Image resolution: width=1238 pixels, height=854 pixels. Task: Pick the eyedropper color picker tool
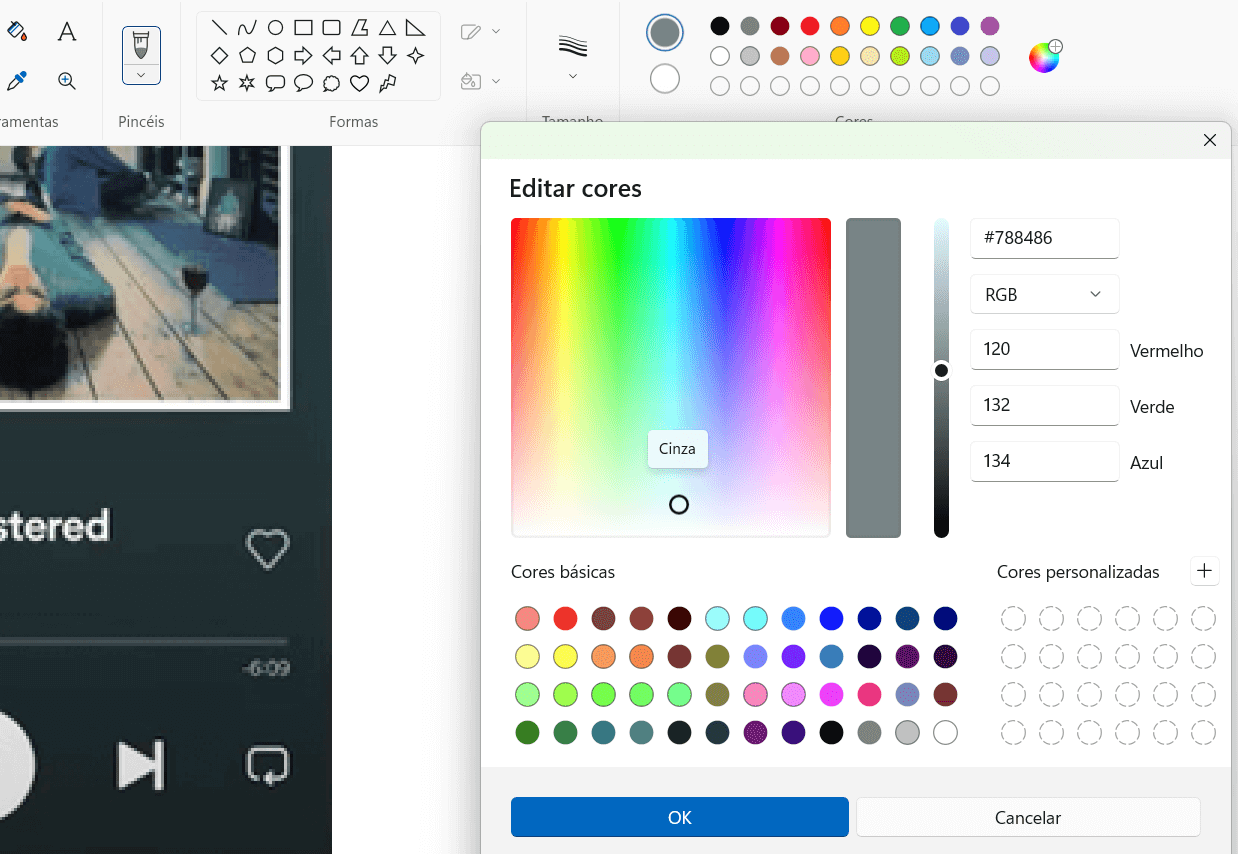coord(17,81)
